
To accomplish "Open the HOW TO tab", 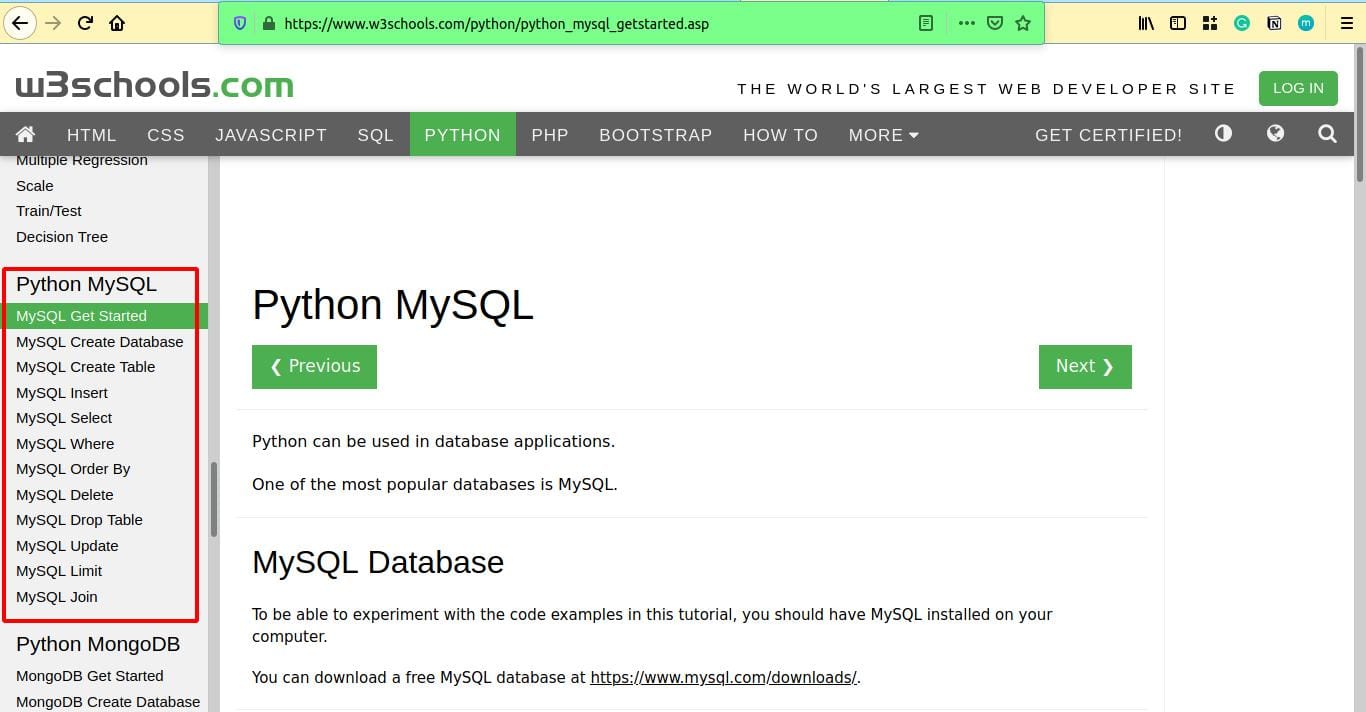I will tap(781, 135).
